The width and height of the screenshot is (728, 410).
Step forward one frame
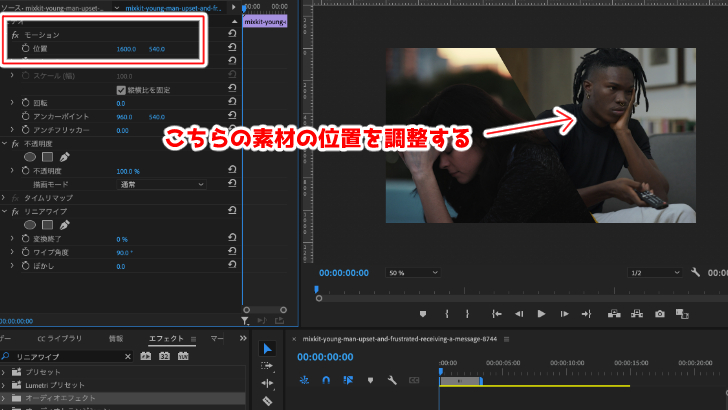tap(564, 314)
